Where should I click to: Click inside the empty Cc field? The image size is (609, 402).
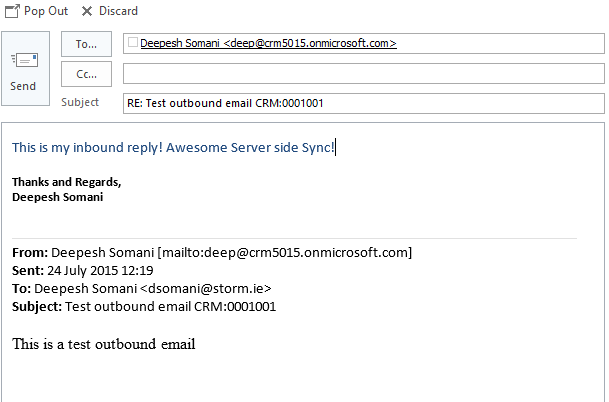(x=362, y=74)
